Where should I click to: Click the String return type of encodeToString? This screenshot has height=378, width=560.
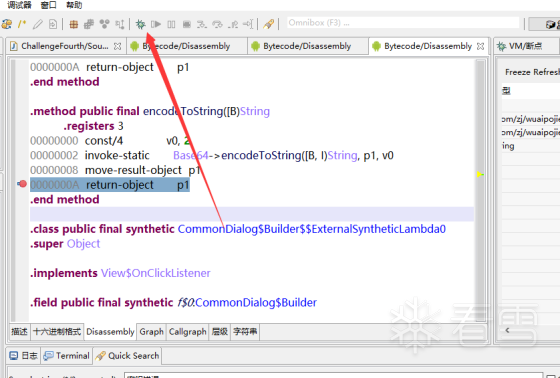[255, 111]
